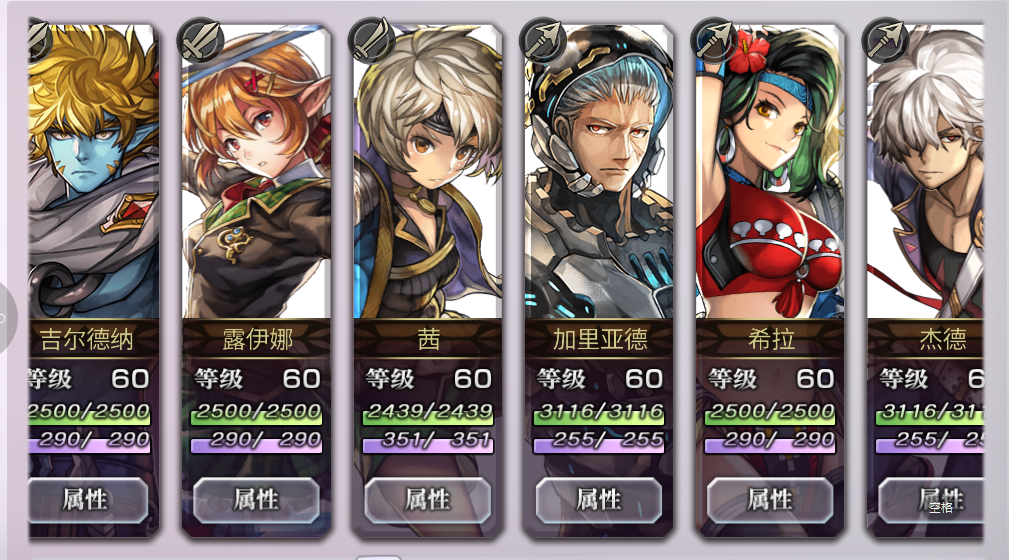
Task: Click the 希拉 name banner
Action: tap(770, 339)
